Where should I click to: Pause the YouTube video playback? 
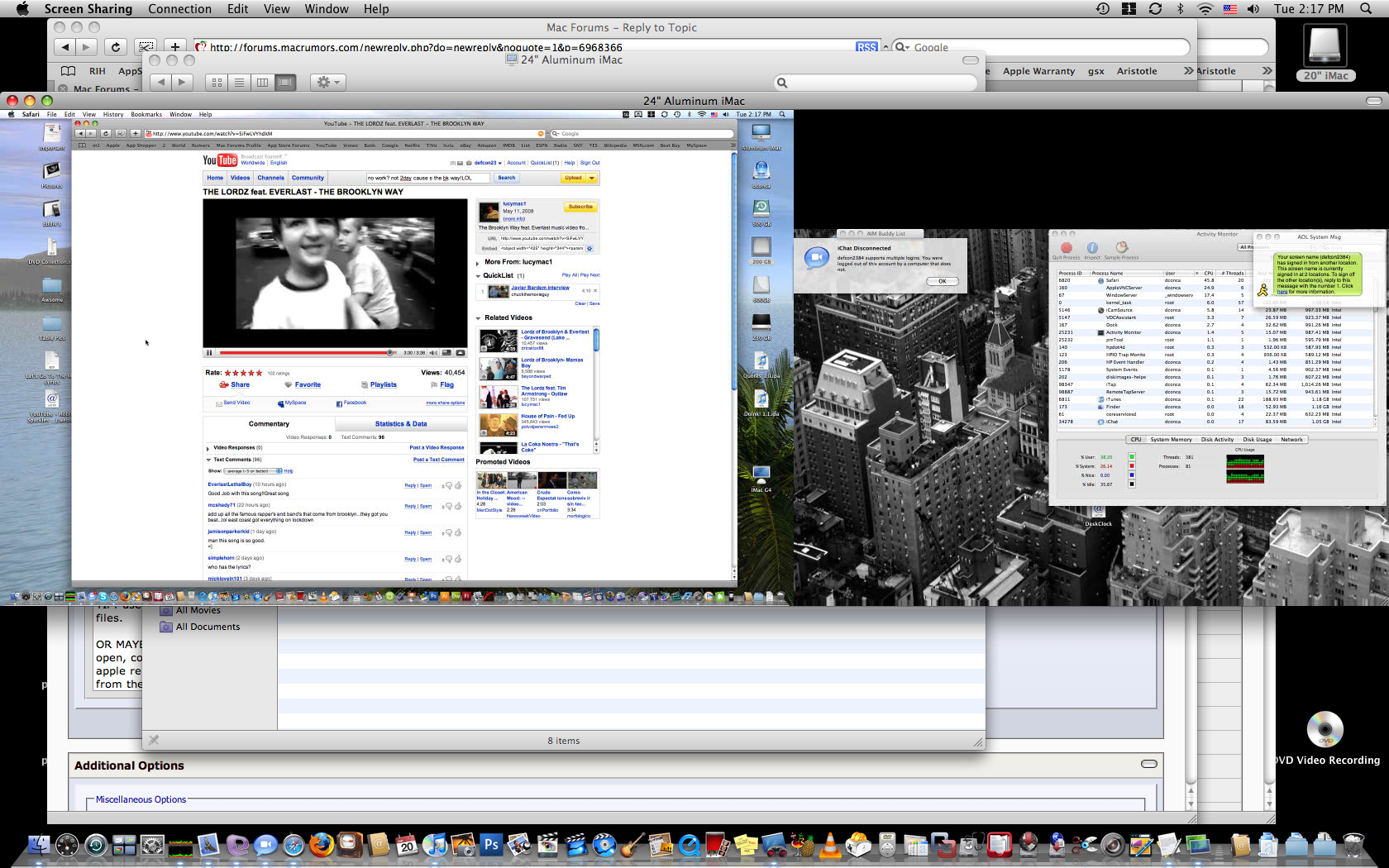(209, 353)
